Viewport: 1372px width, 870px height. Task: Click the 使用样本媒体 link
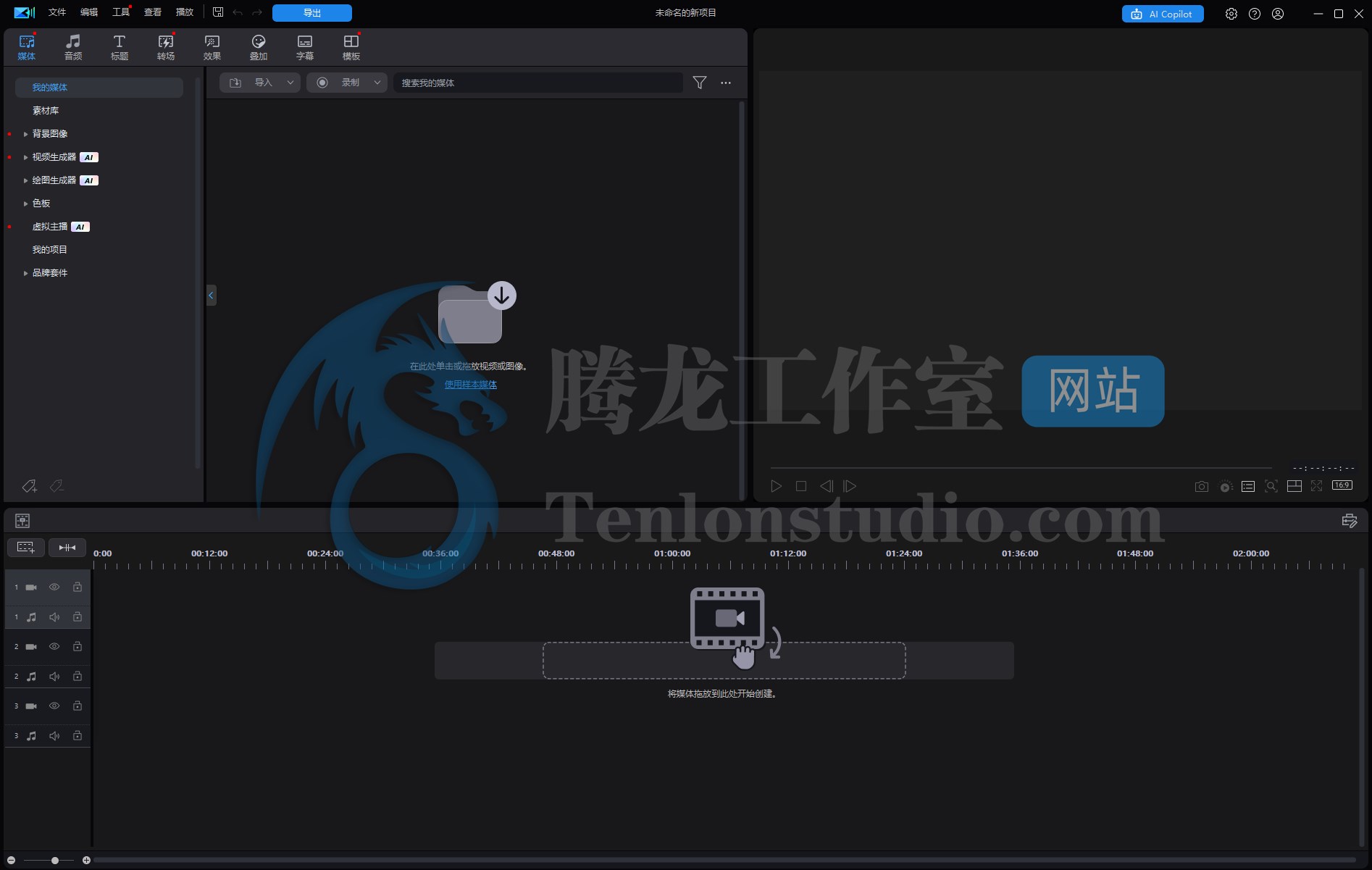click(471, 385)
